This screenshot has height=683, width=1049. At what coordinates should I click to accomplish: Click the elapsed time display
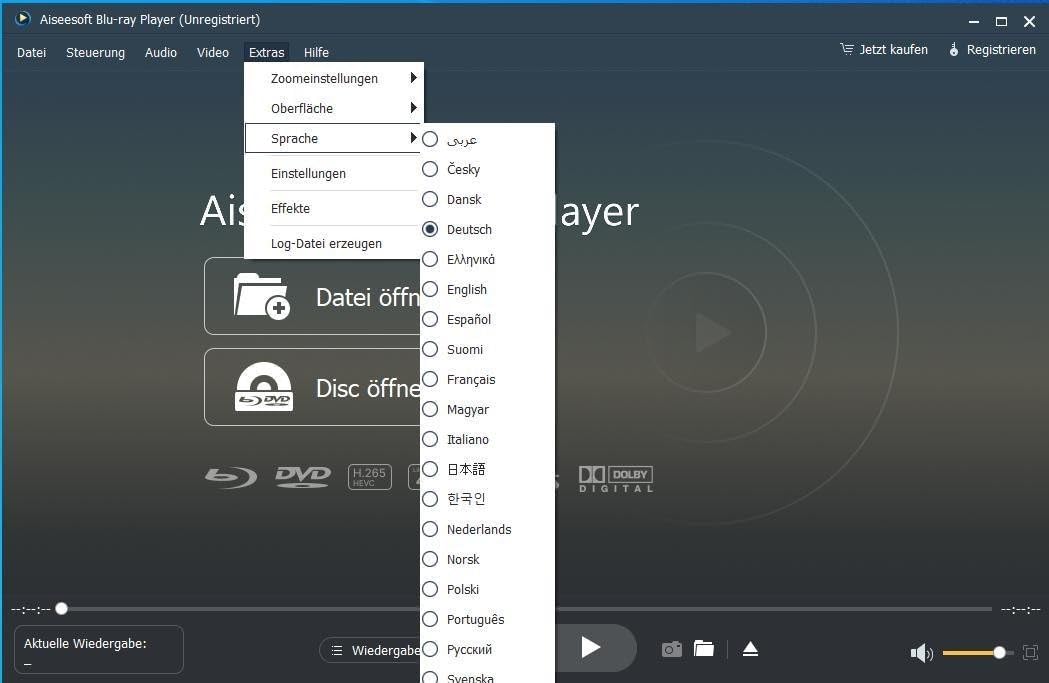pos(31,609)
